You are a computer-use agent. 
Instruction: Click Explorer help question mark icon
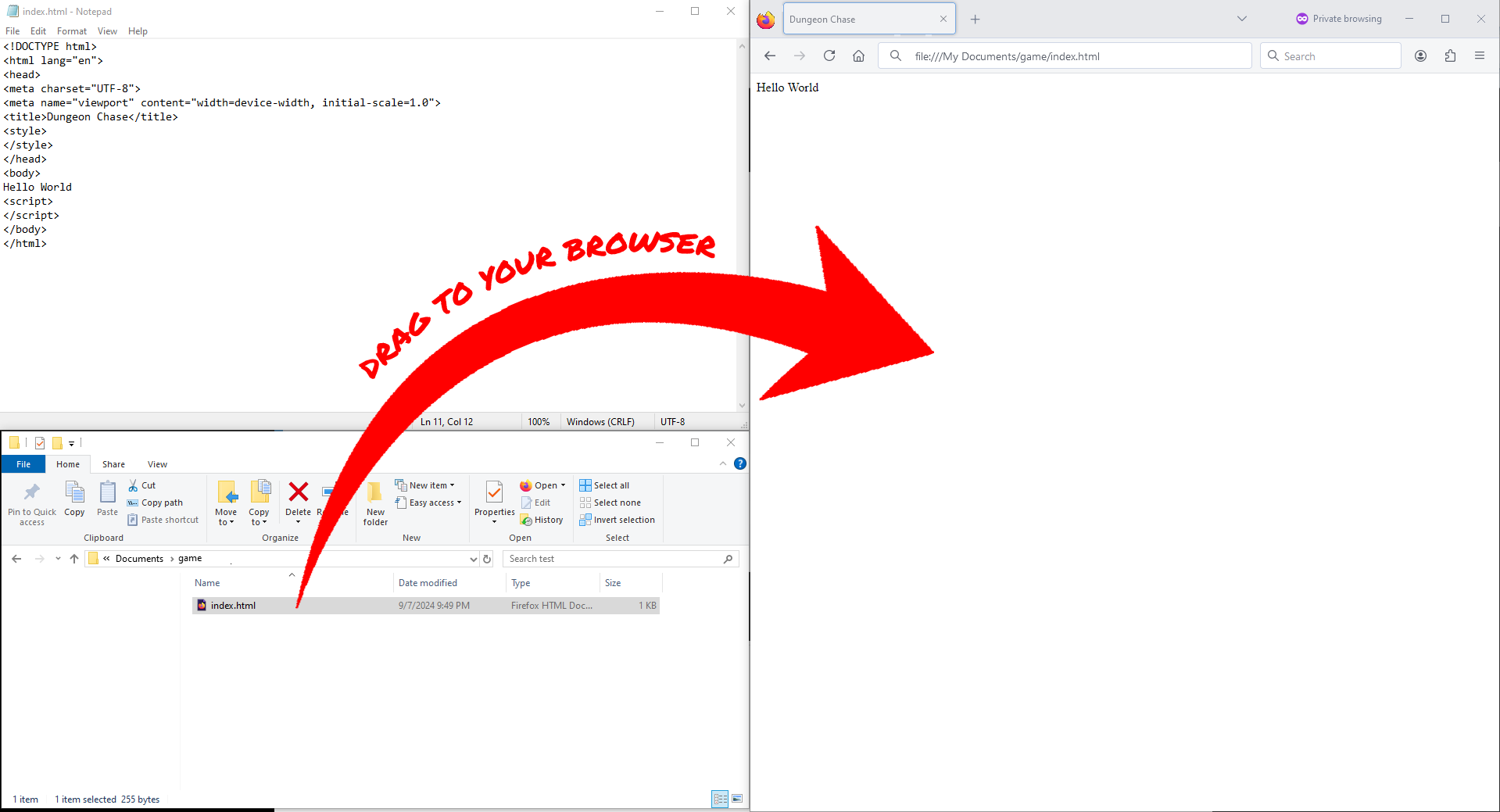tap(740, 463)
